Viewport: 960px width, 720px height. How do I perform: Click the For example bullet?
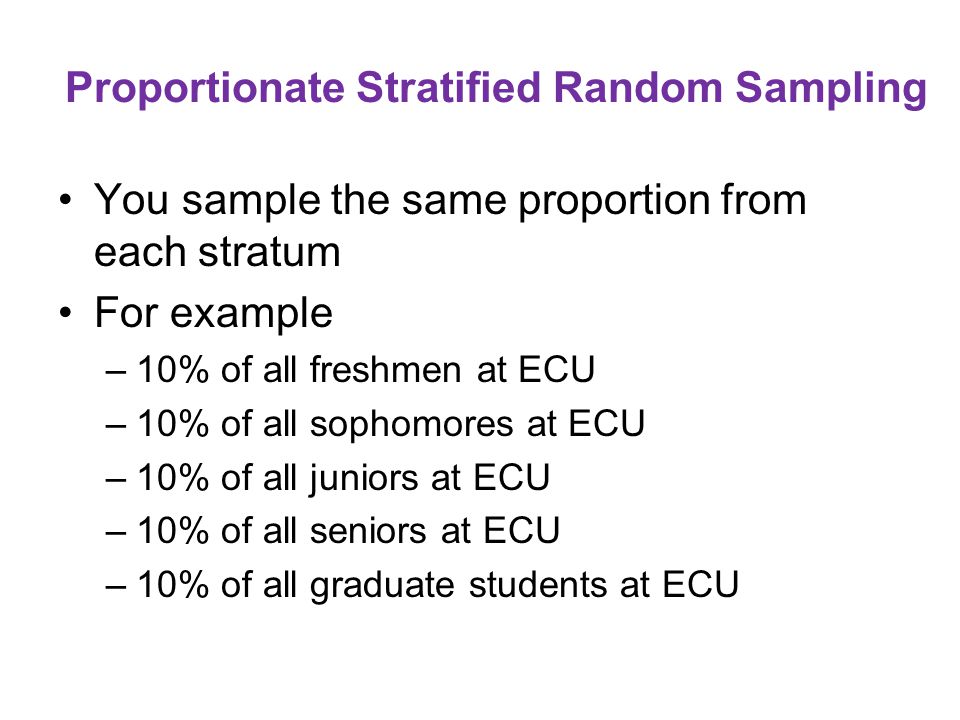tap(213, 314)
